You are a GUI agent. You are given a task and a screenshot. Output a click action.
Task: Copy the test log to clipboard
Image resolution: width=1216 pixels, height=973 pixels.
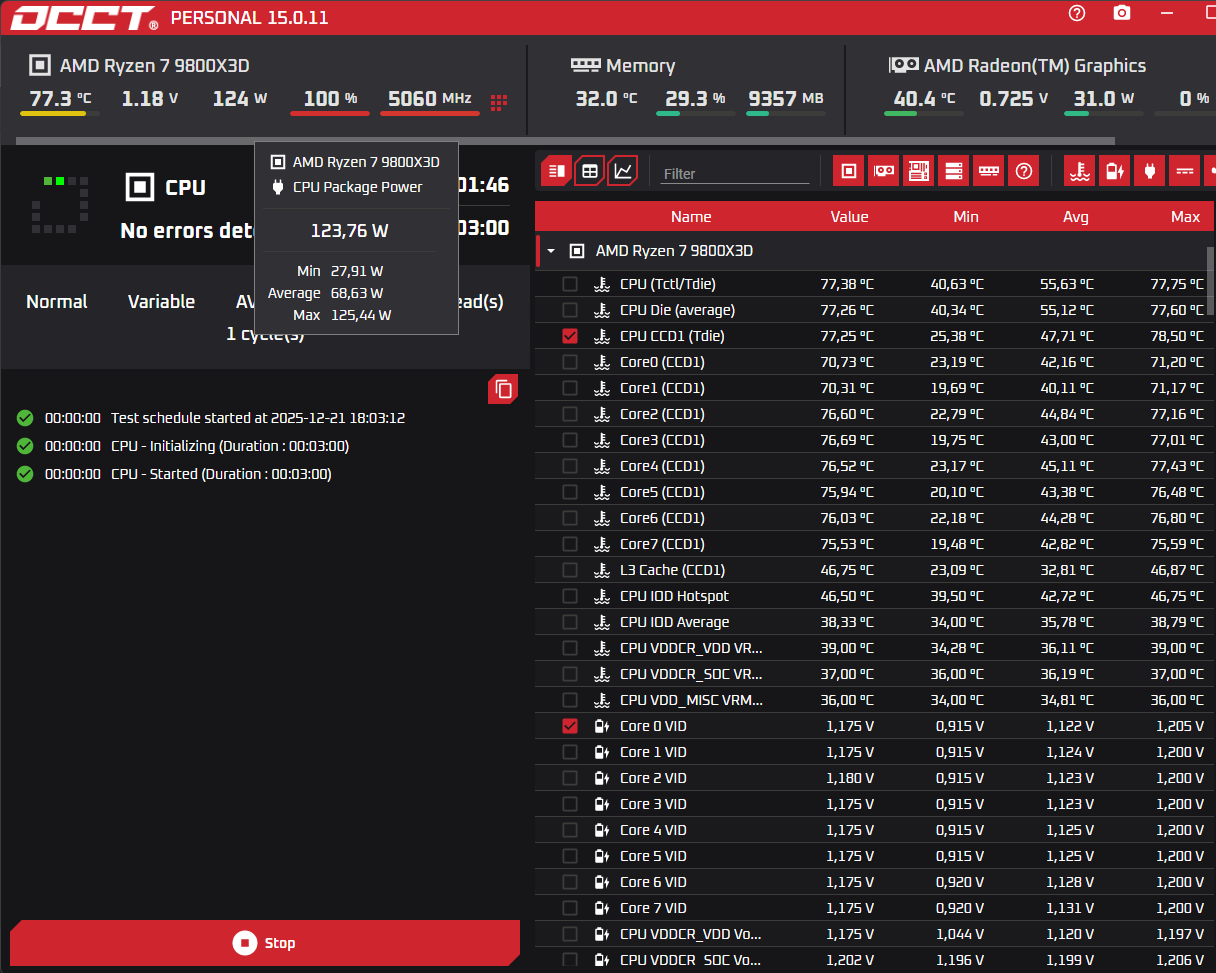[503, 389]
